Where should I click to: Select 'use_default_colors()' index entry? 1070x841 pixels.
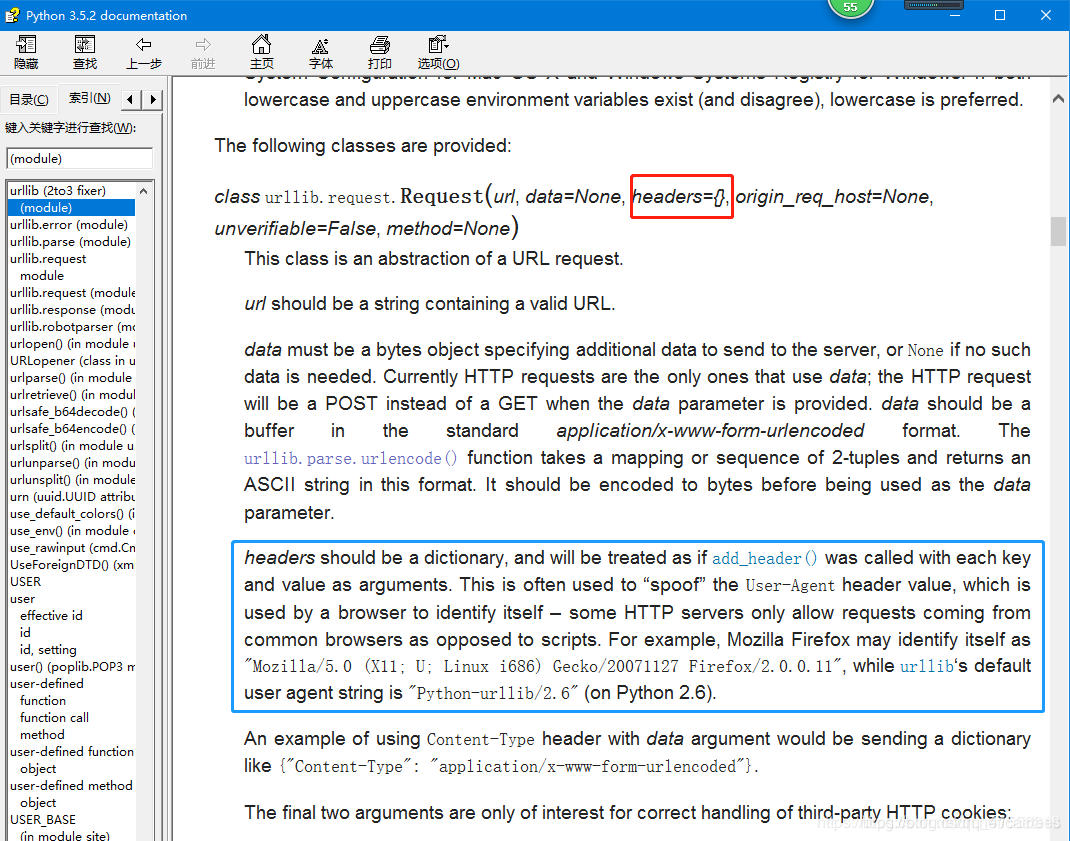click(72, 513)
